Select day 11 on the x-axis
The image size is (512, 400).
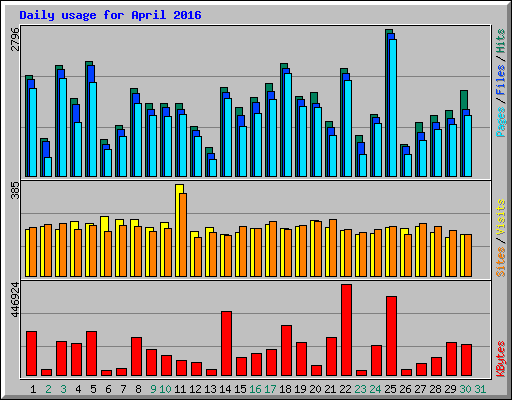(x=180, y=389)
